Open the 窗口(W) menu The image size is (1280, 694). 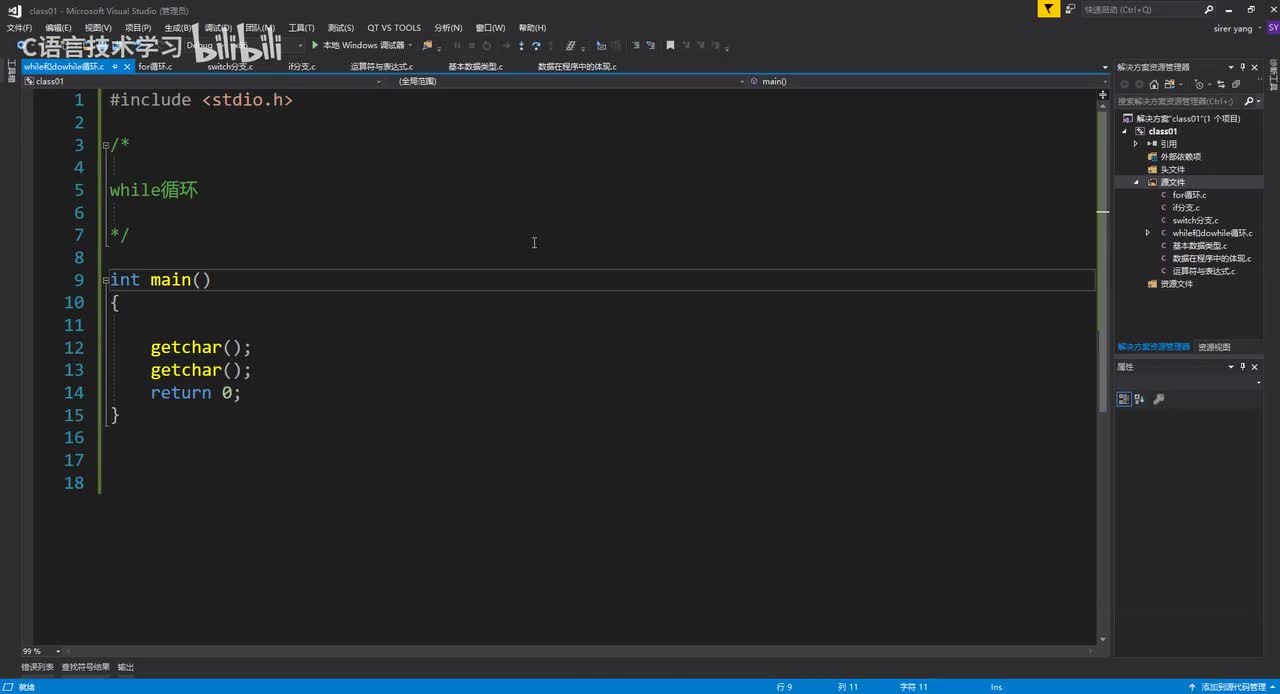click(490, 28)
